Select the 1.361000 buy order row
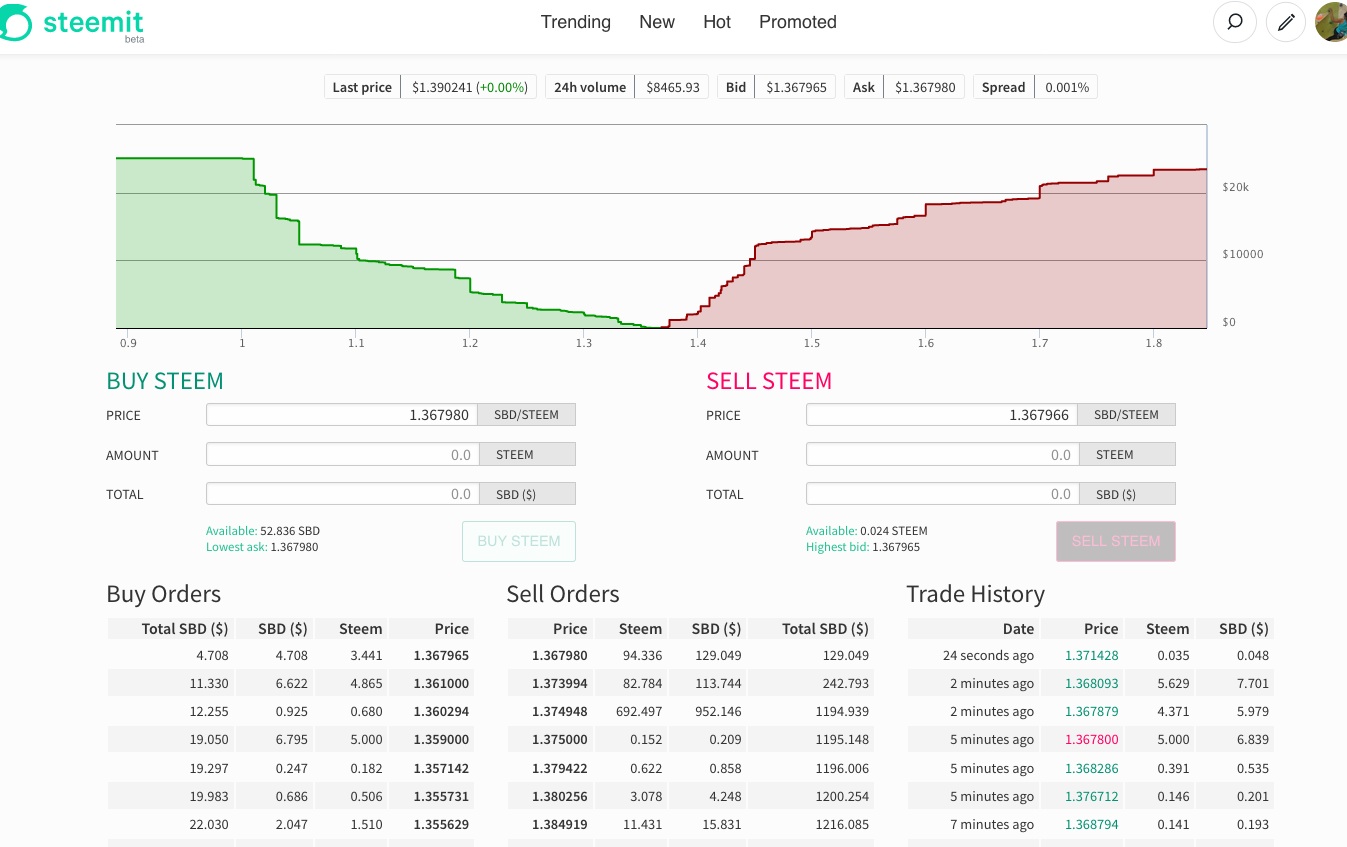 [x=289, y=684]
